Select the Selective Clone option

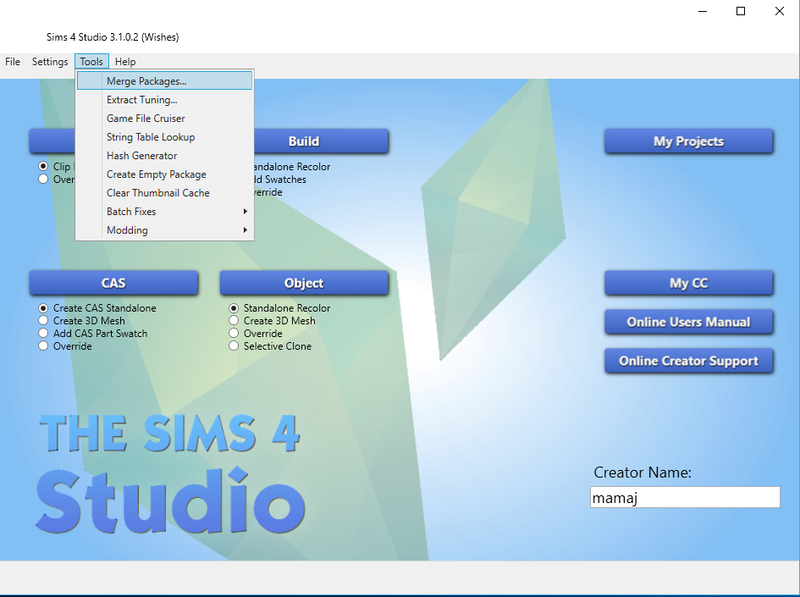tap(234, 346)
